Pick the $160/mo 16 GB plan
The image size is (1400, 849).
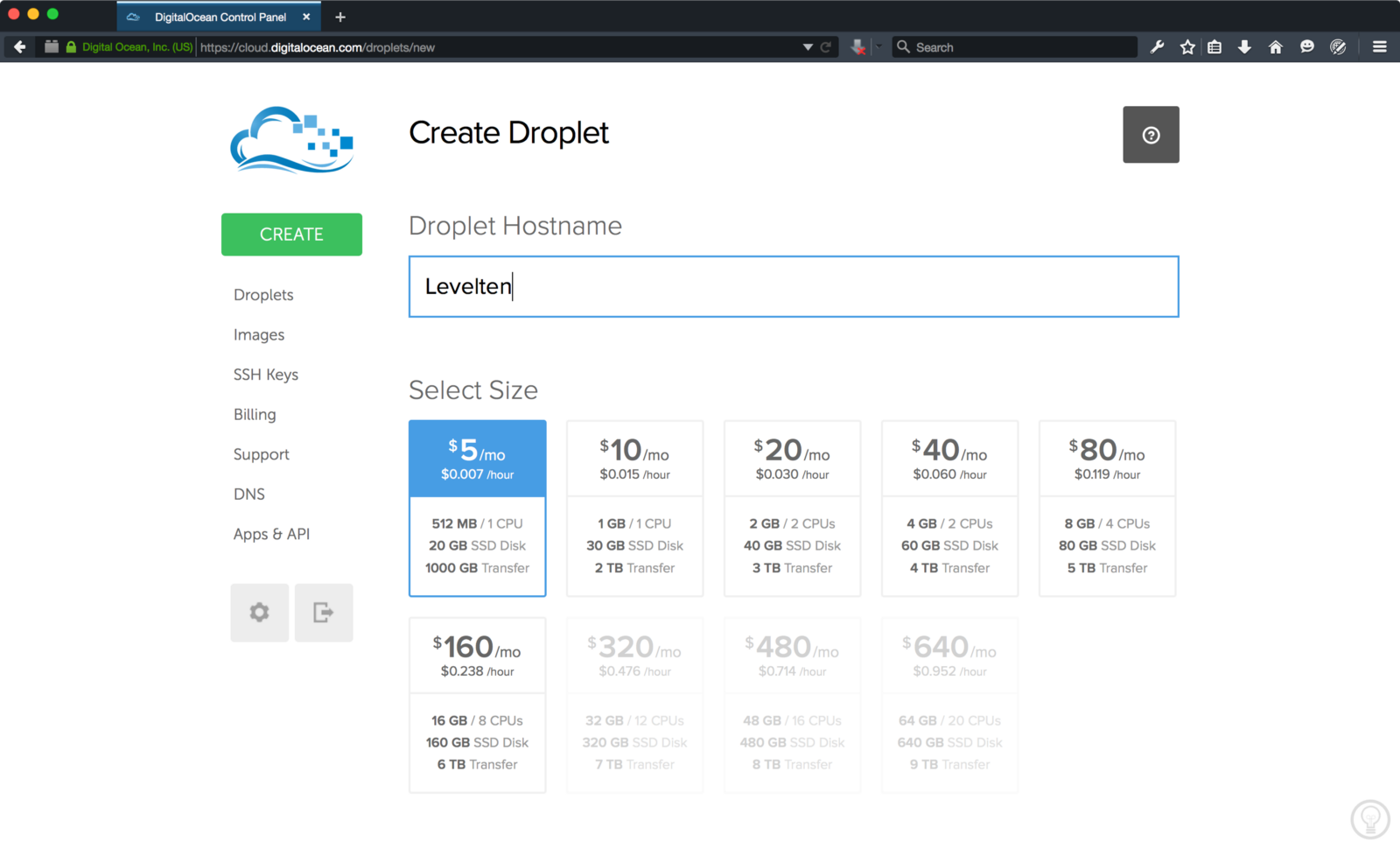tap(477, 705)
